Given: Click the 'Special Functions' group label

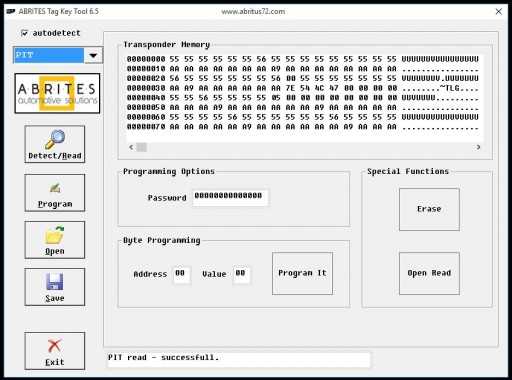Looking at the screenshot, I should tap(408, 171).
